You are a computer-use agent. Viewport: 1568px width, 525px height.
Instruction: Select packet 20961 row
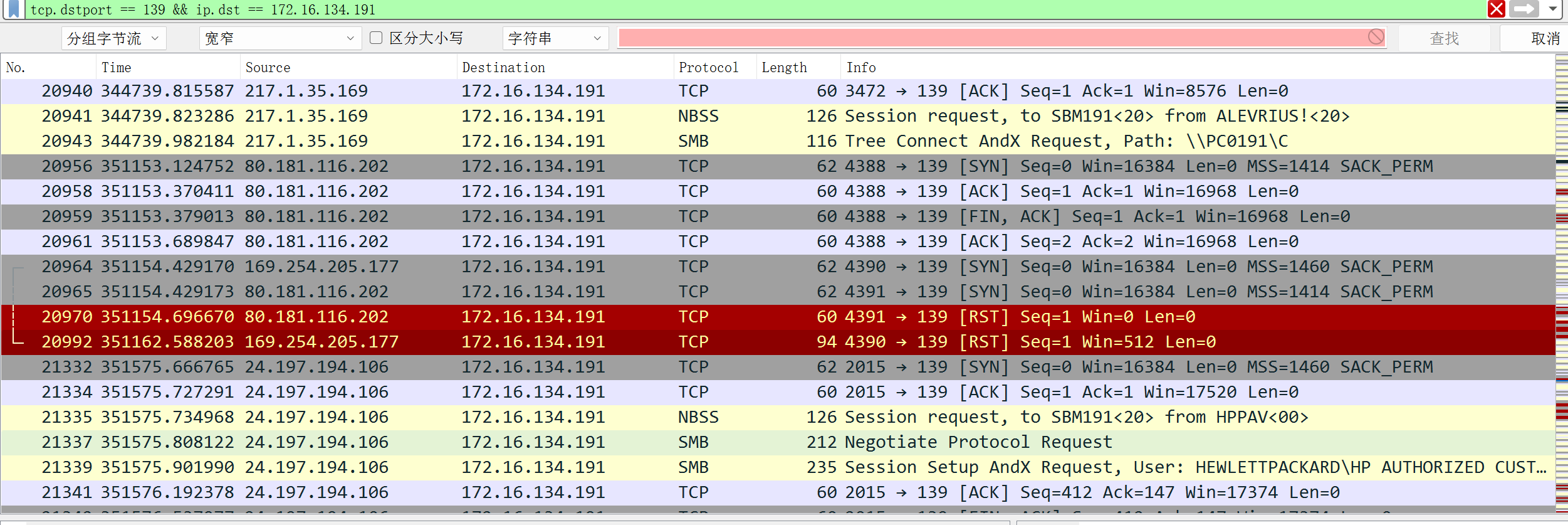coord(778,241)
